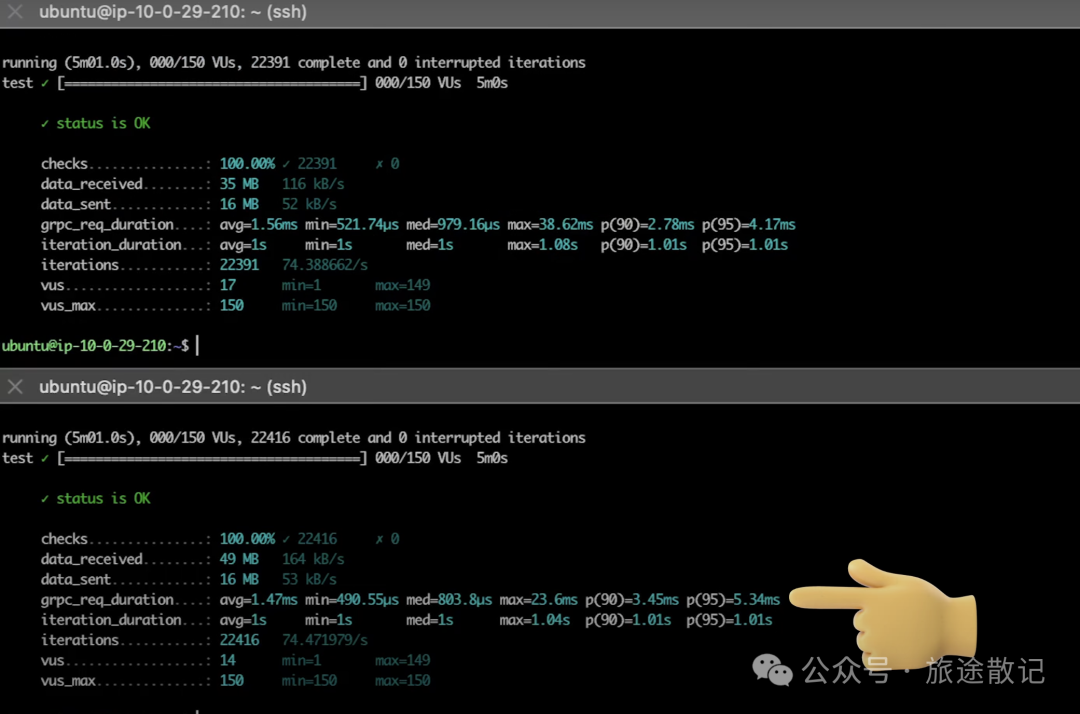Screen dimensions: 1080x714
Task: Close the lower ssh terminal pane
Action: (x=15, y=387)
